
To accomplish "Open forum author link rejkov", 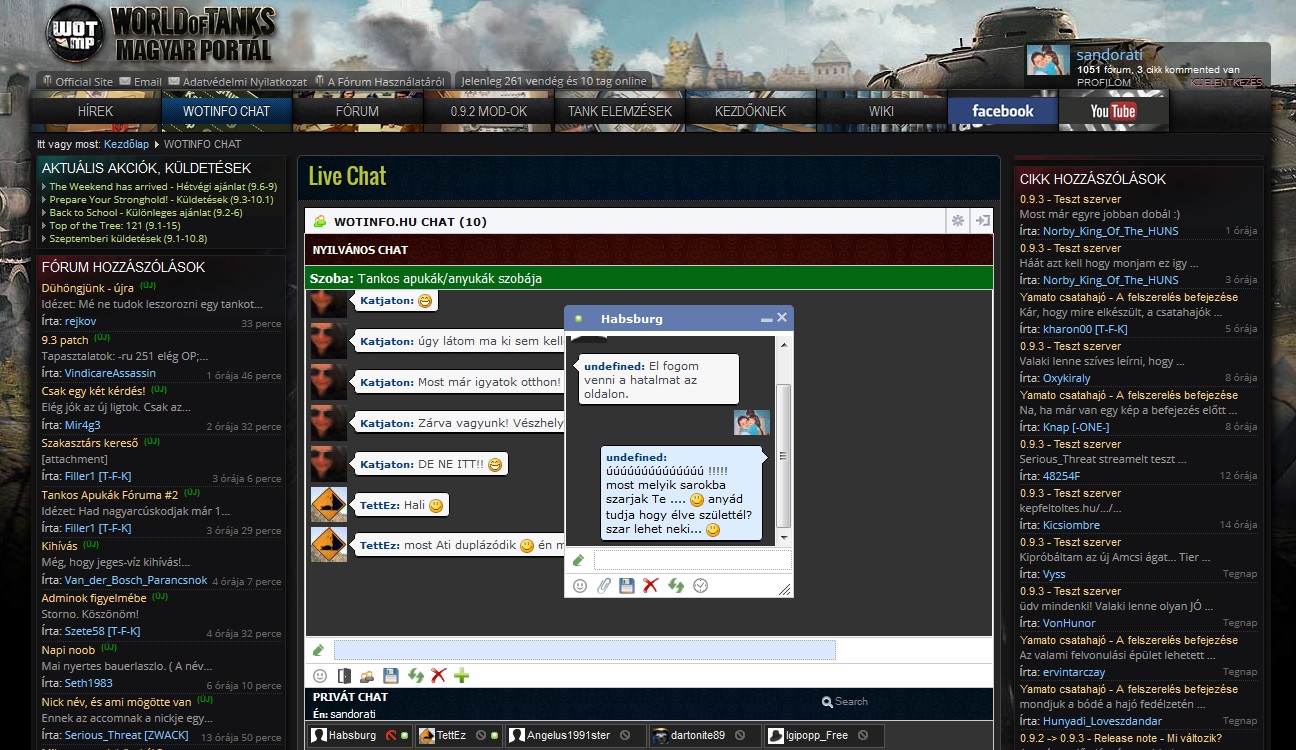I will point(80,321).
